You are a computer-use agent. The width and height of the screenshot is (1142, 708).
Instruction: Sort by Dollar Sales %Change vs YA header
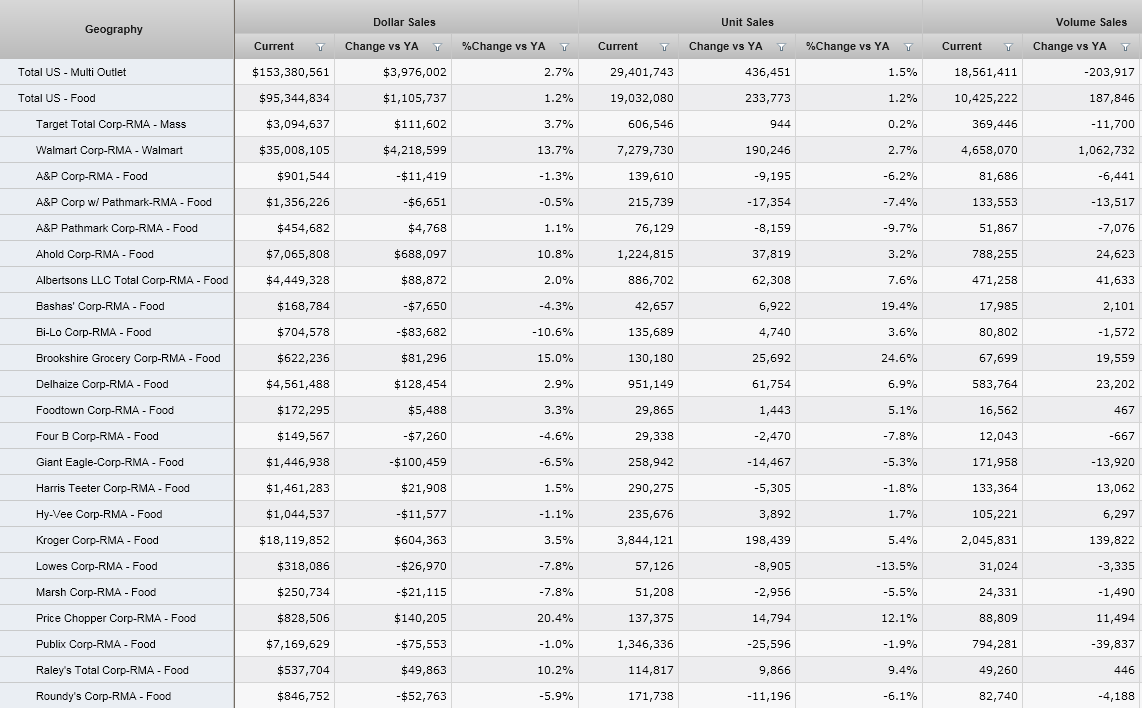click(x=504, y=47)
